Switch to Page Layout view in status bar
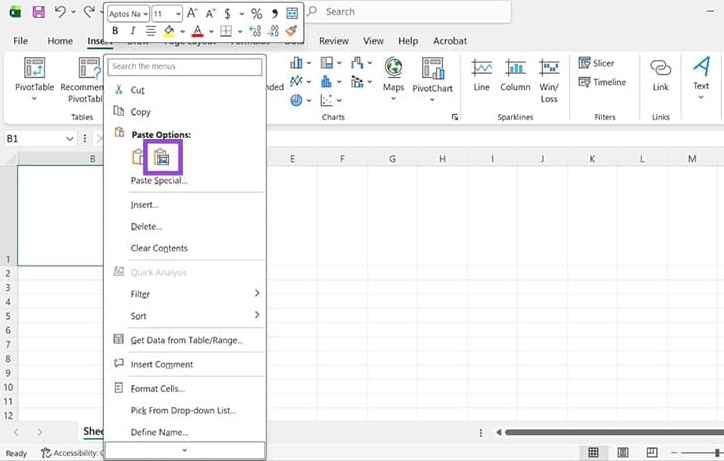Screen dimensions: 724x461 pos(623,453)
